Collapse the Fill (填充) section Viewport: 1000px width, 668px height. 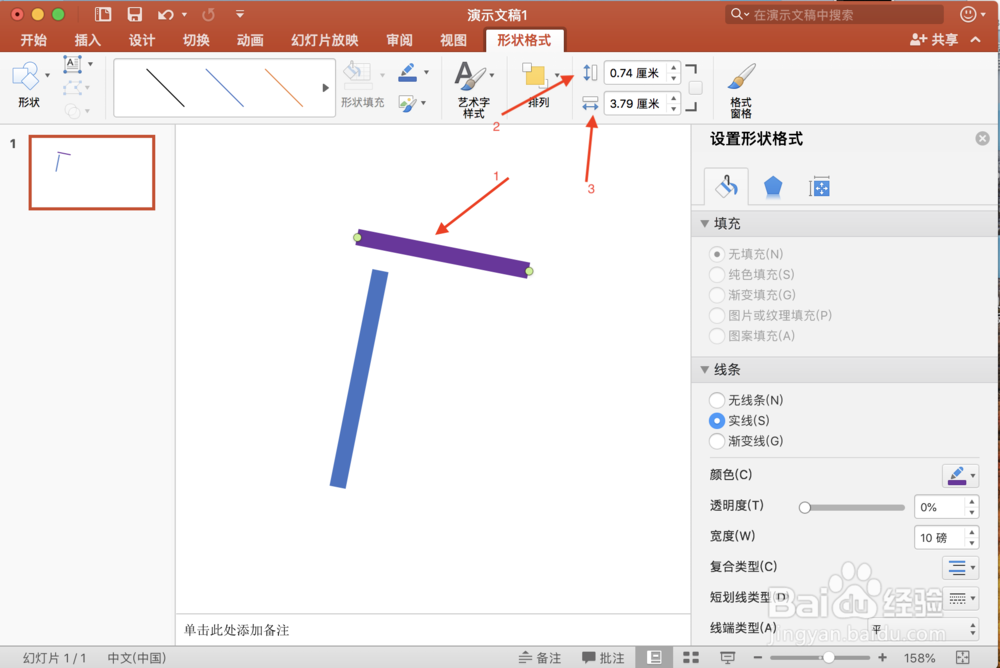705,223
